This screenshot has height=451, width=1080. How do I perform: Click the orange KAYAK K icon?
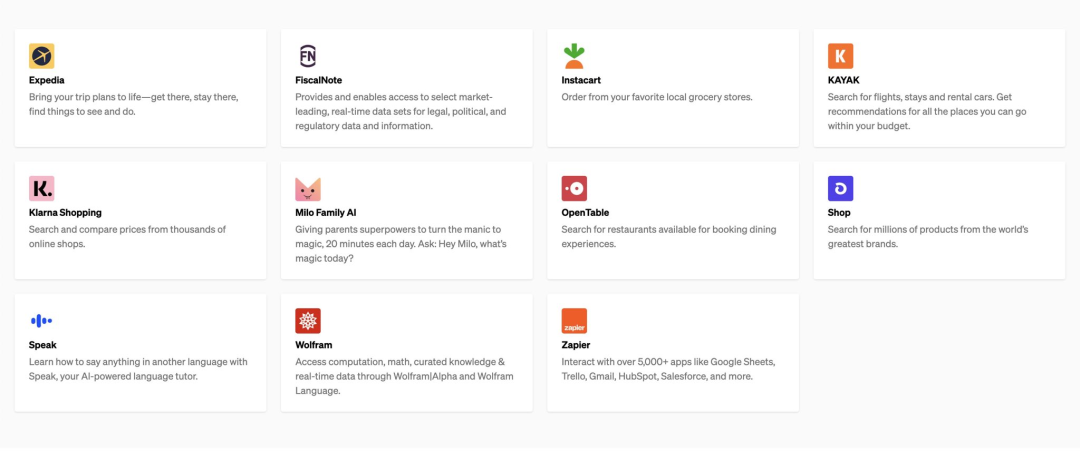840,56
